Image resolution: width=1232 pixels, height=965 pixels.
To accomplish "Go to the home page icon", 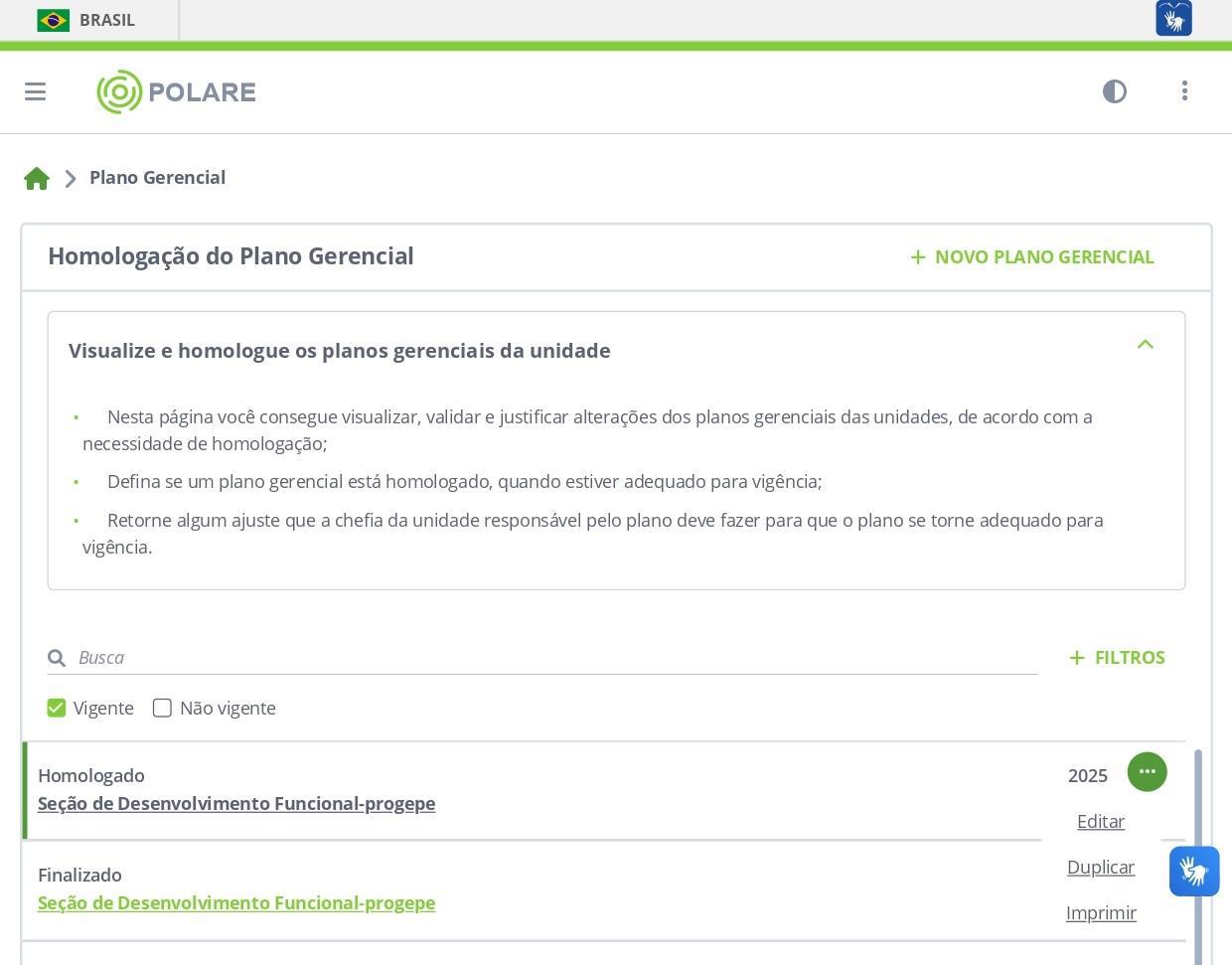I will point(37,179).
